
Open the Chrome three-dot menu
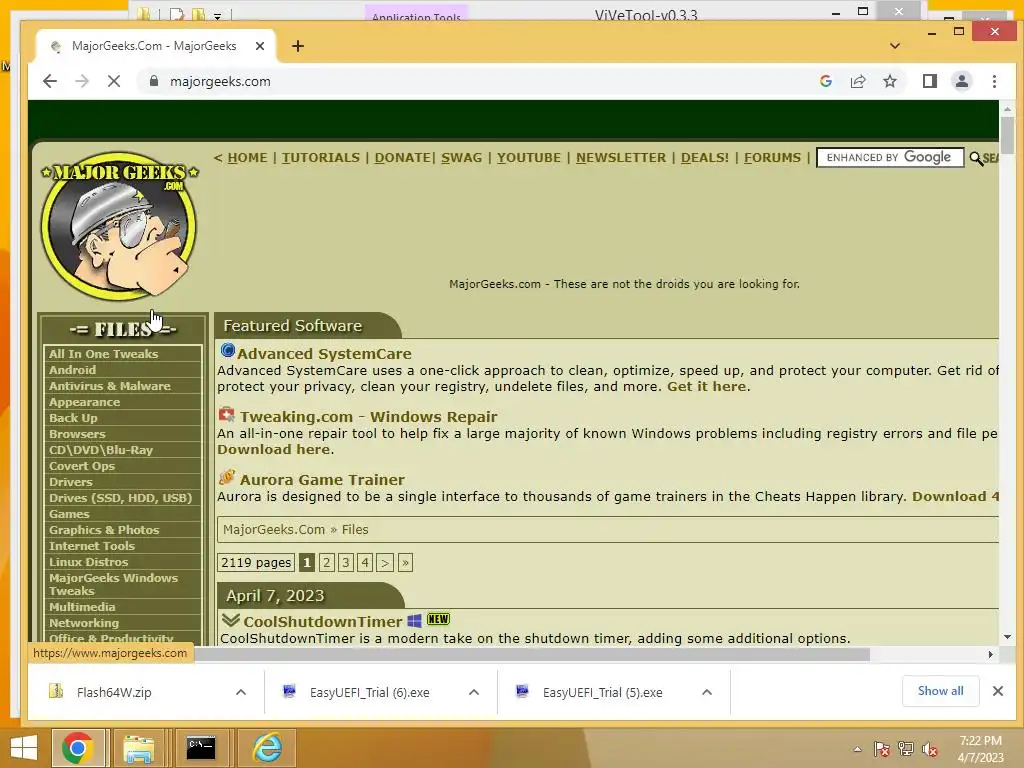pos(994,81)
